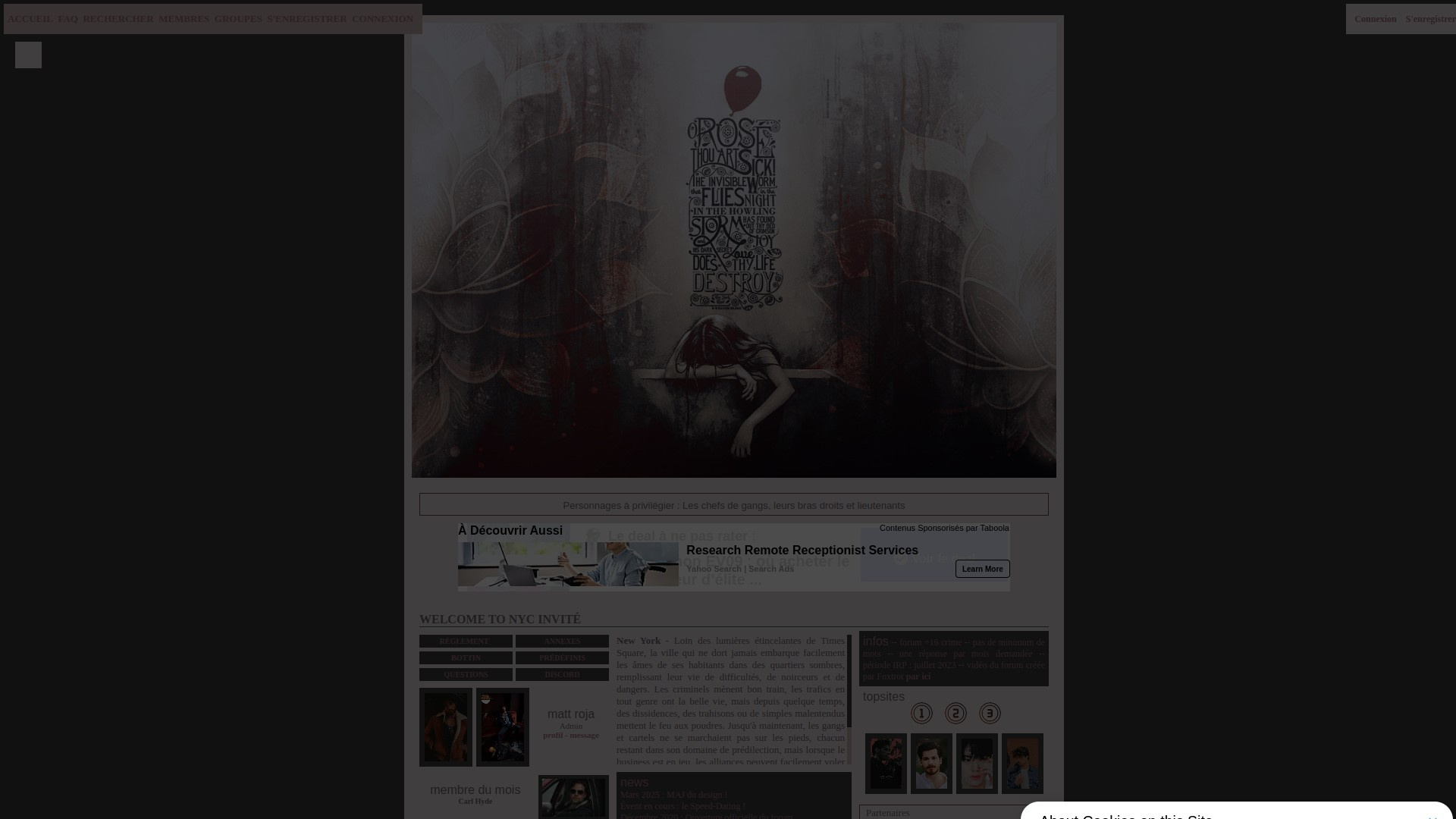Click the Learn More ad button
This screenshot has width=1456, height=819.
pyautogui.click(x=983, y=569)
